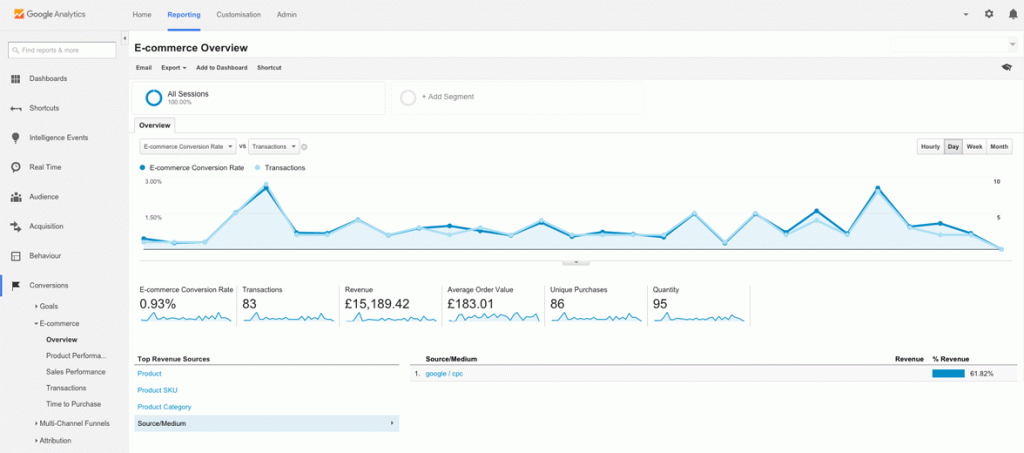Click the graduation cap education icon
Viewport: 1024px width, 453px height.
tap(1006, 67)
